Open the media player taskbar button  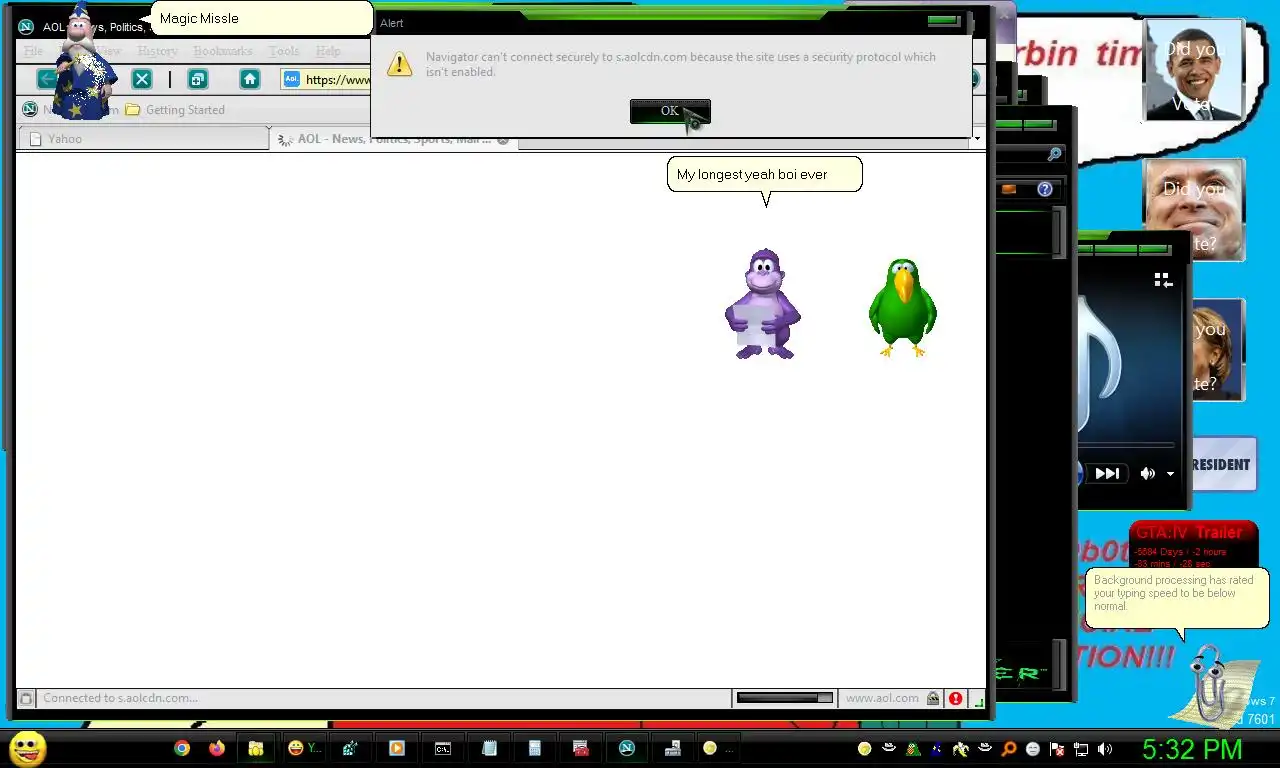(x=397, y=748)
